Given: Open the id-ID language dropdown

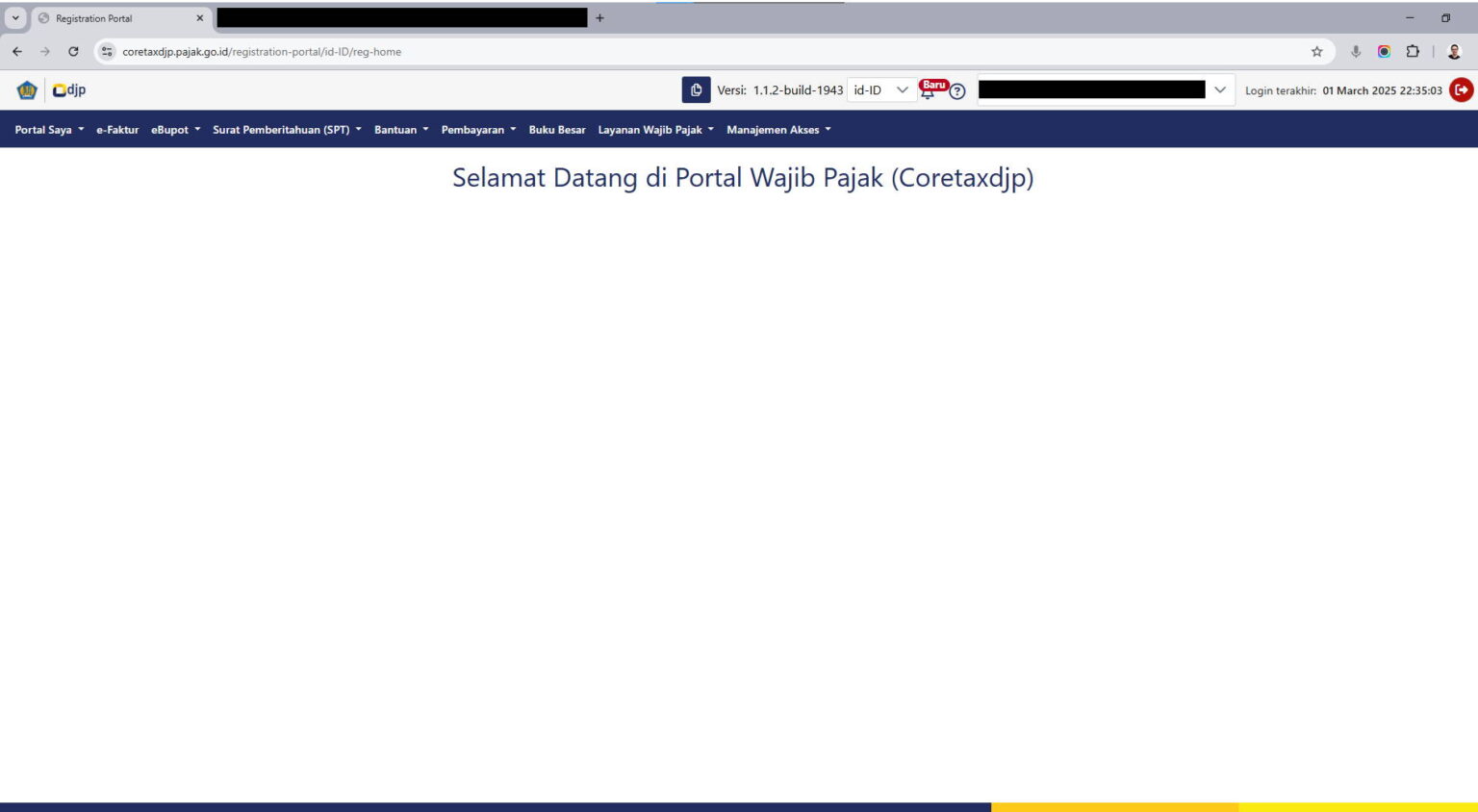Looking at the screenshot, I should click(879, 89).
